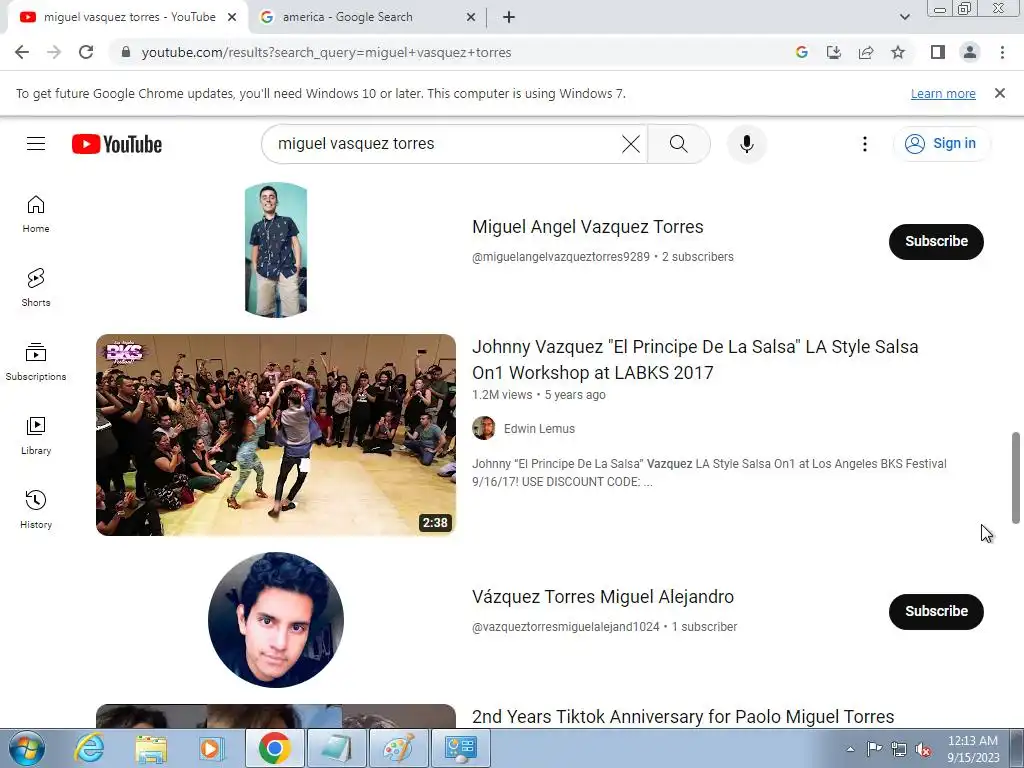This screenshot has height=768, width=1024.
Task: Click the magnifier search button
Action: (679, 144)
